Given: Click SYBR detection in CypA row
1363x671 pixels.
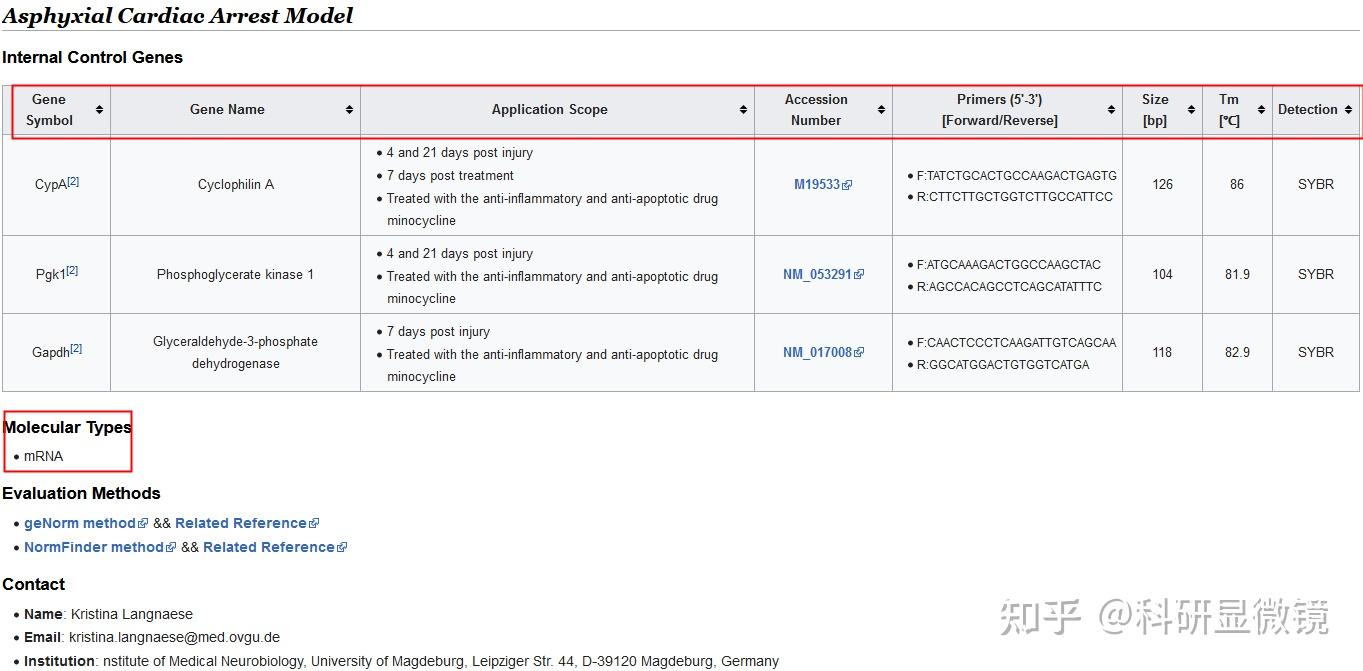Looking at the screenshot, I should point(1315,185).
